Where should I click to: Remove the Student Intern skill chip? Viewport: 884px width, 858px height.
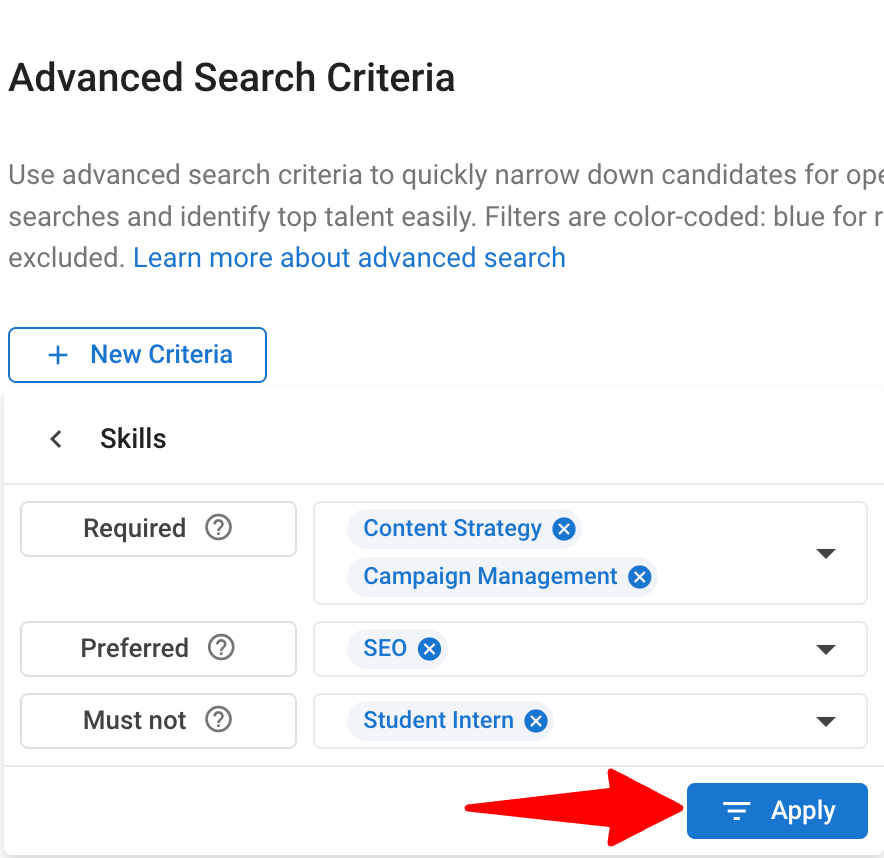(x=536, y=721)
